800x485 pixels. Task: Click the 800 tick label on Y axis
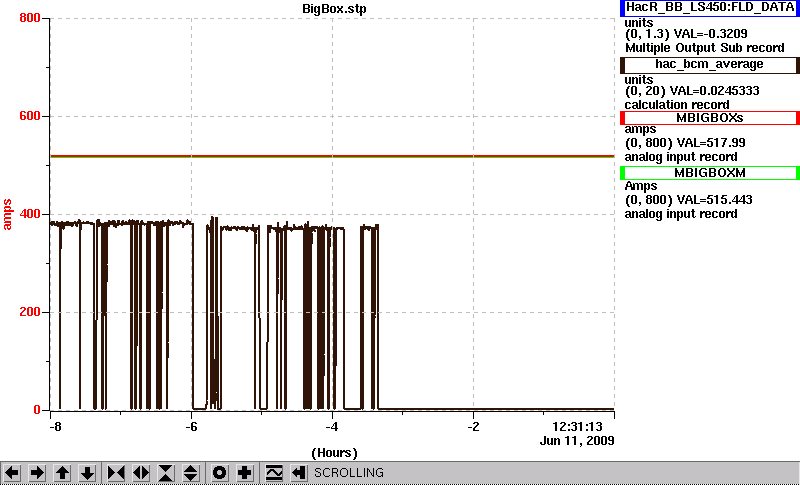click(30, 18)
